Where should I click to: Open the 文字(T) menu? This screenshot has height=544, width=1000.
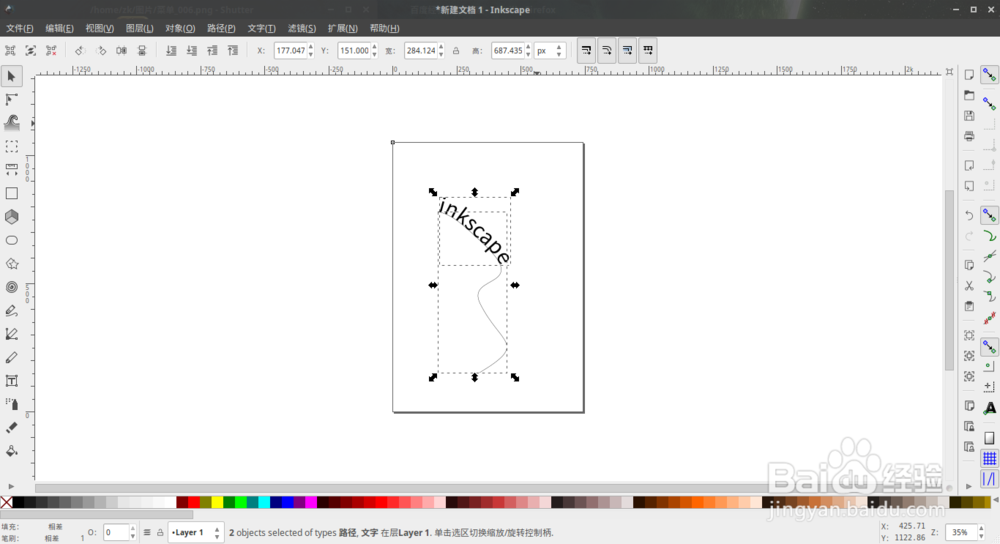click(x=261, y=28)
